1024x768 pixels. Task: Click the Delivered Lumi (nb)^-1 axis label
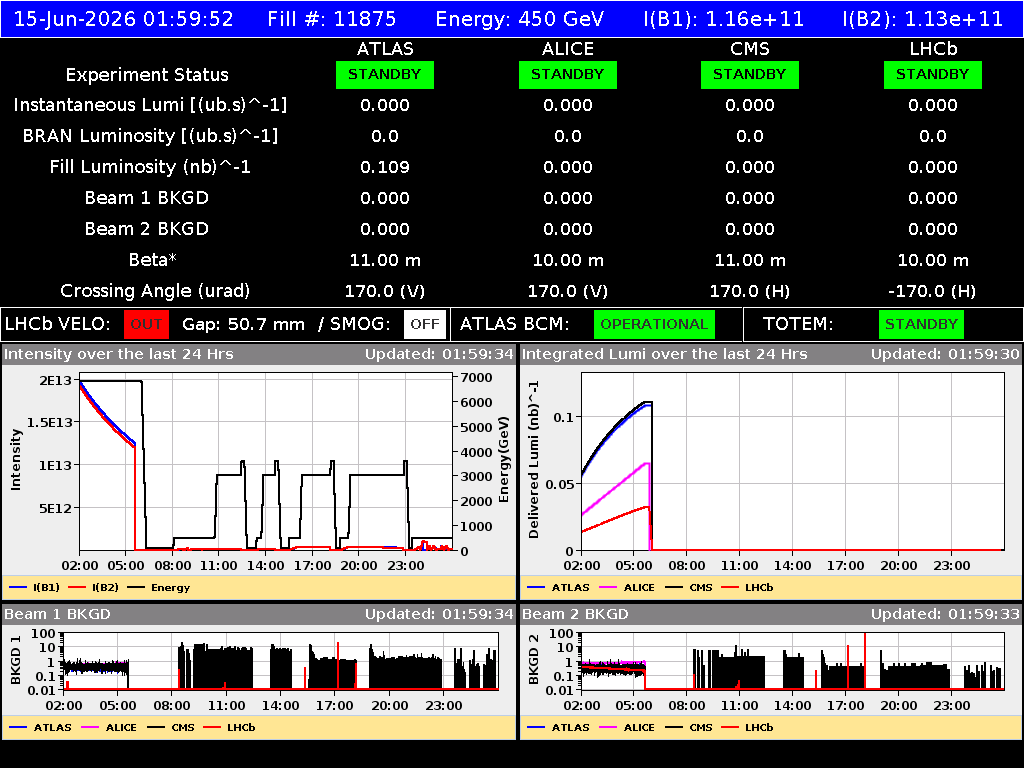(x=534, y=460)
